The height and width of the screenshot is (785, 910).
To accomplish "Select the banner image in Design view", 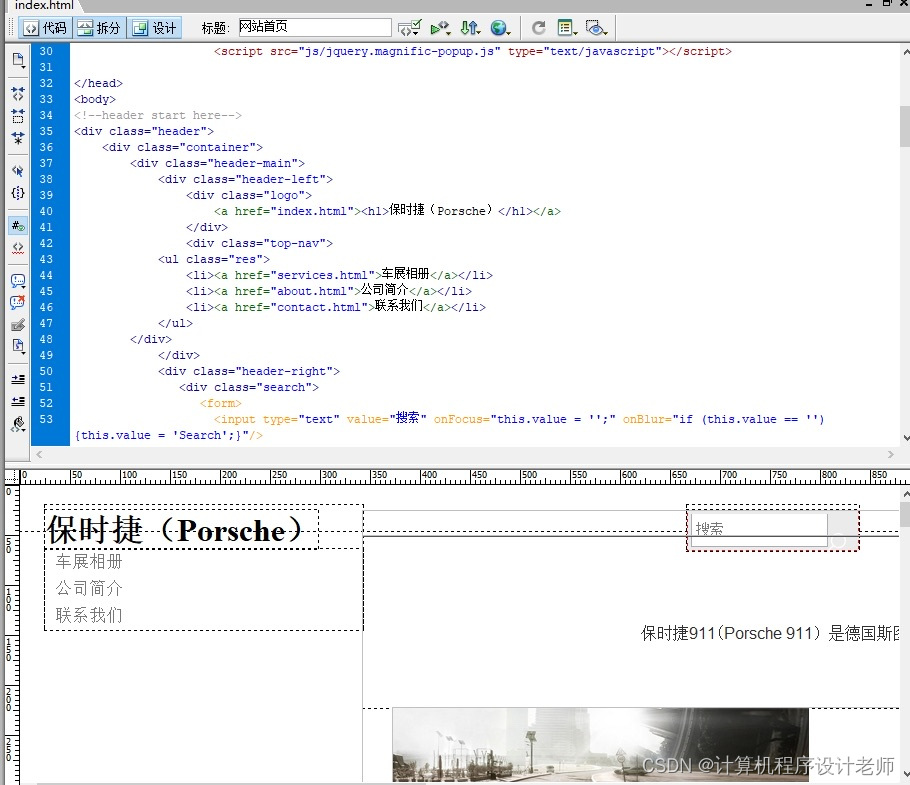I will click(600, 744).
